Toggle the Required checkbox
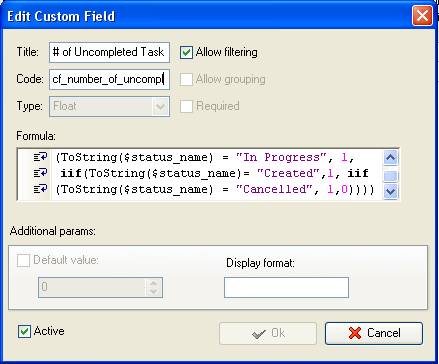 pos(186,106)
